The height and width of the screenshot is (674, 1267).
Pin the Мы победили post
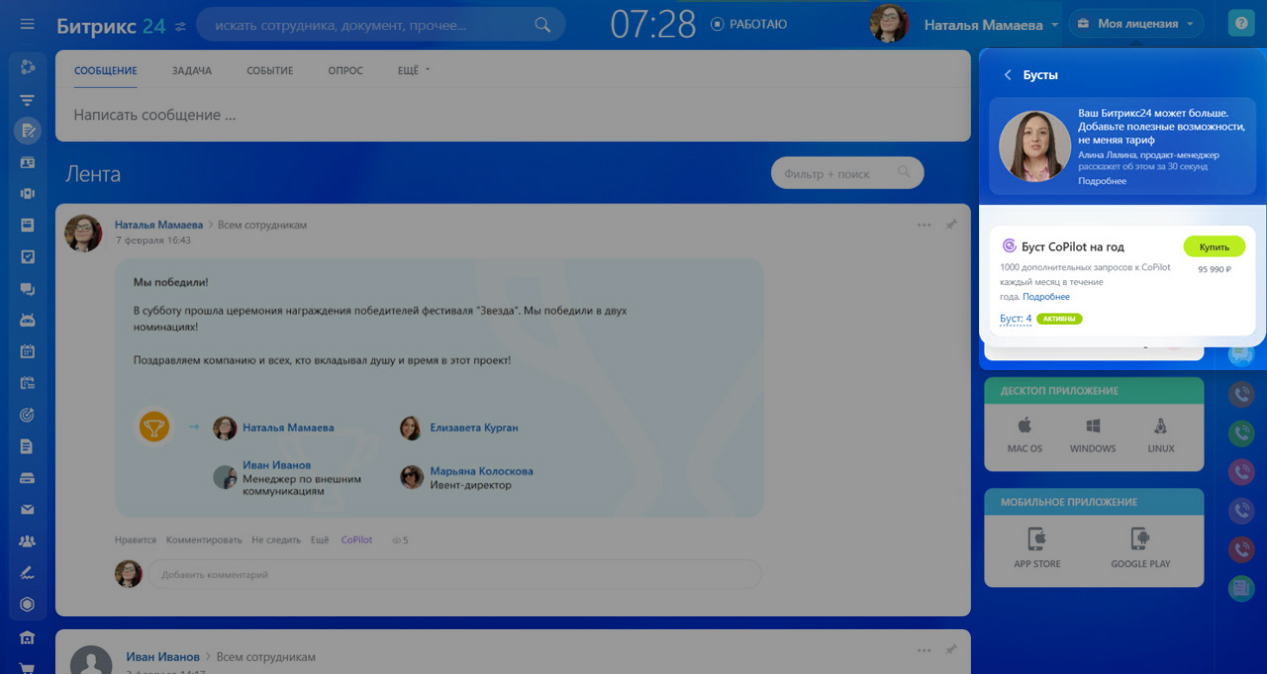(x=951, y=225)
